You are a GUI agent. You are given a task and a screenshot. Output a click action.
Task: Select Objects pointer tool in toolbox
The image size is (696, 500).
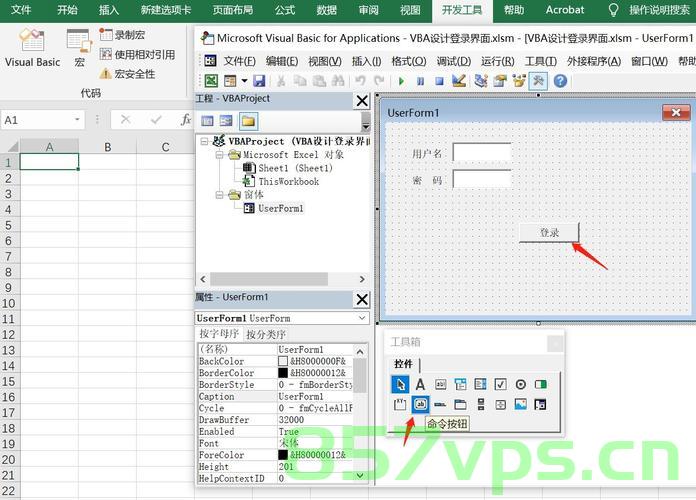400,385
